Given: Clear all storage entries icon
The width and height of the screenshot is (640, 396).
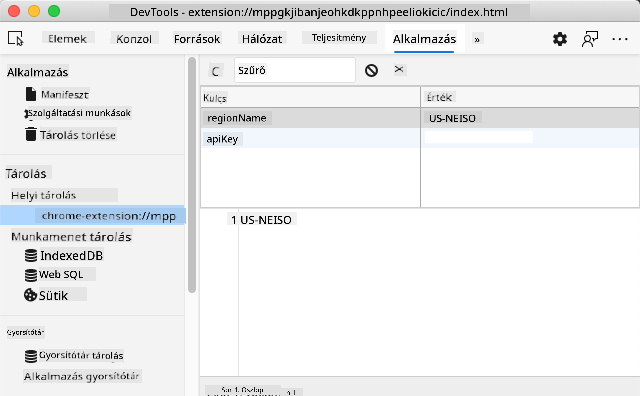Looking at the screenshot, I should click(371, 71).
